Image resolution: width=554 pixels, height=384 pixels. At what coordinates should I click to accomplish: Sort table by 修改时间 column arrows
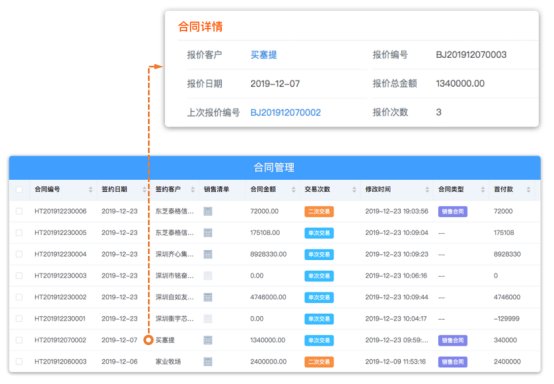click(x=427, y=190)
